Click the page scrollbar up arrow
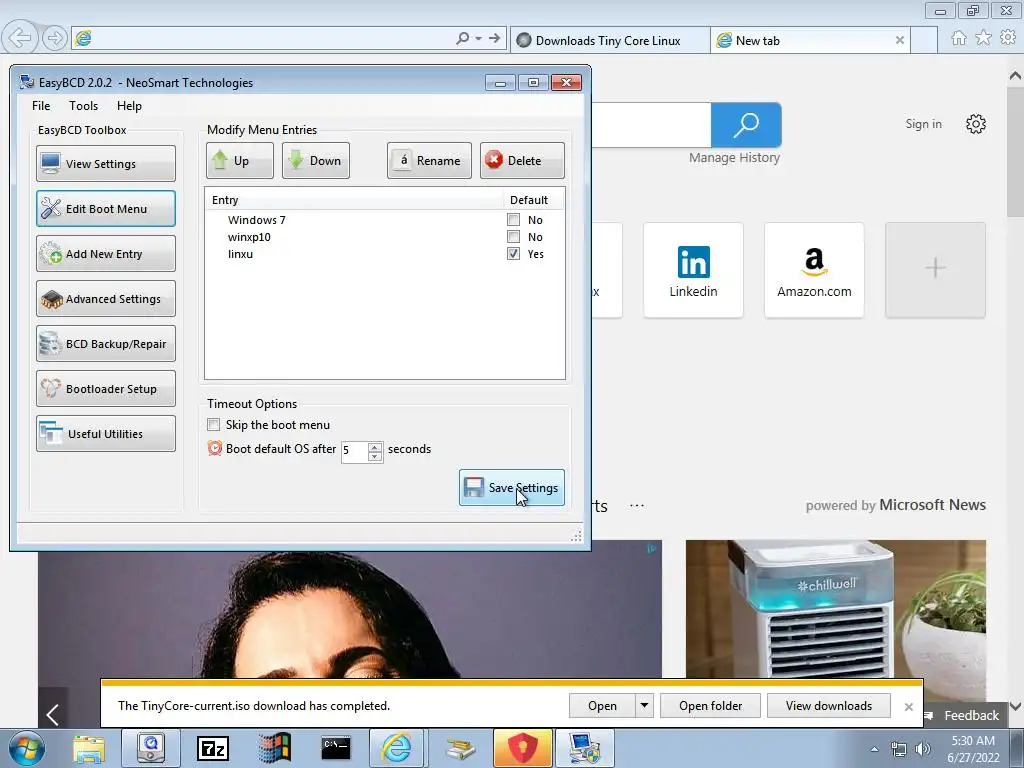This screenshot has height=768, width=1024. [1016, 76]
